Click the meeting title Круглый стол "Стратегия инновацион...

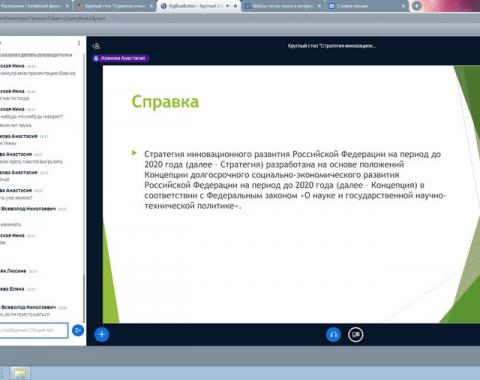point(332,46)
